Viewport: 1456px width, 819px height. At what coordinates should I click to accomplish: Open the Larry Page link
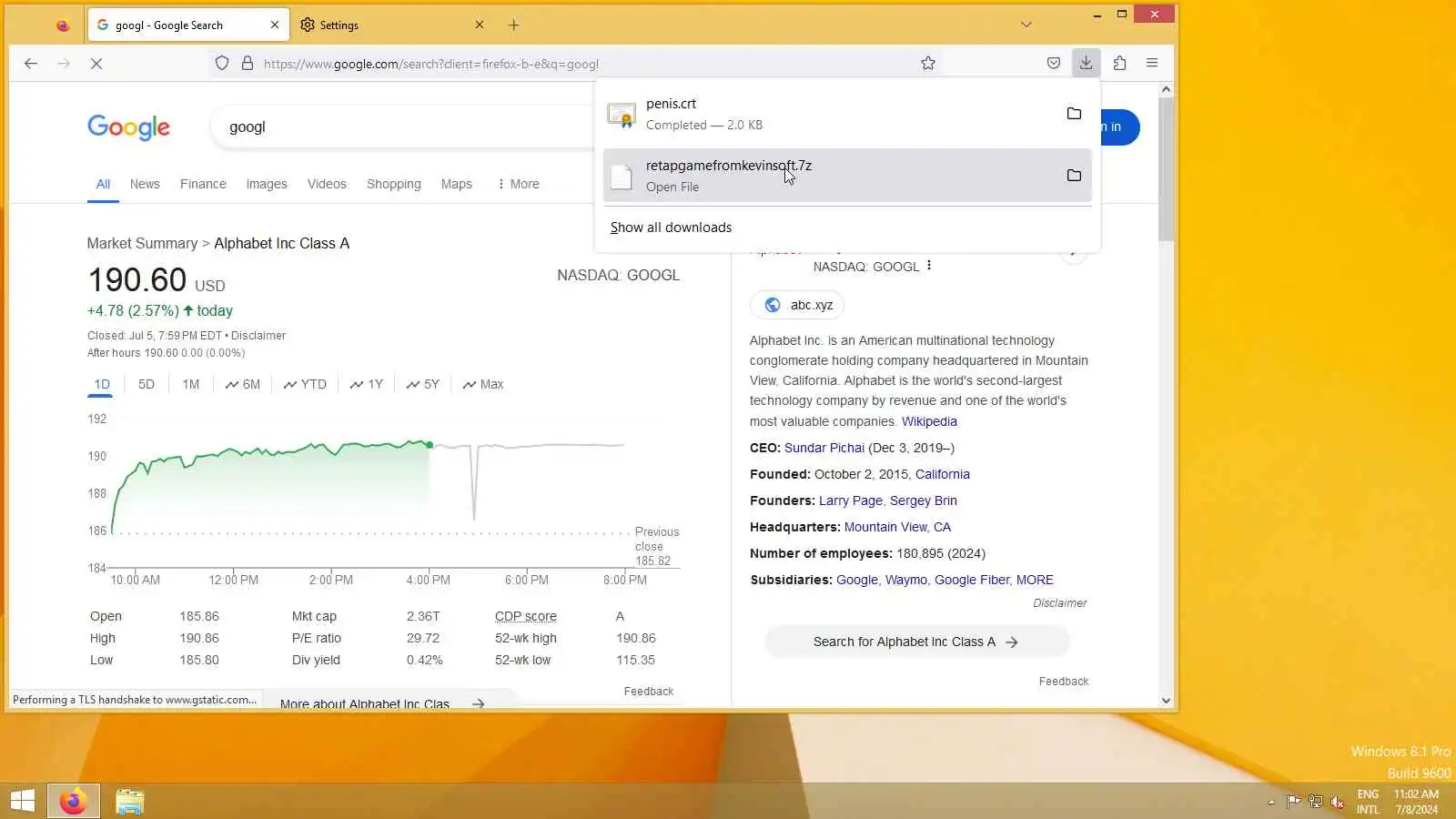(851, 500)
